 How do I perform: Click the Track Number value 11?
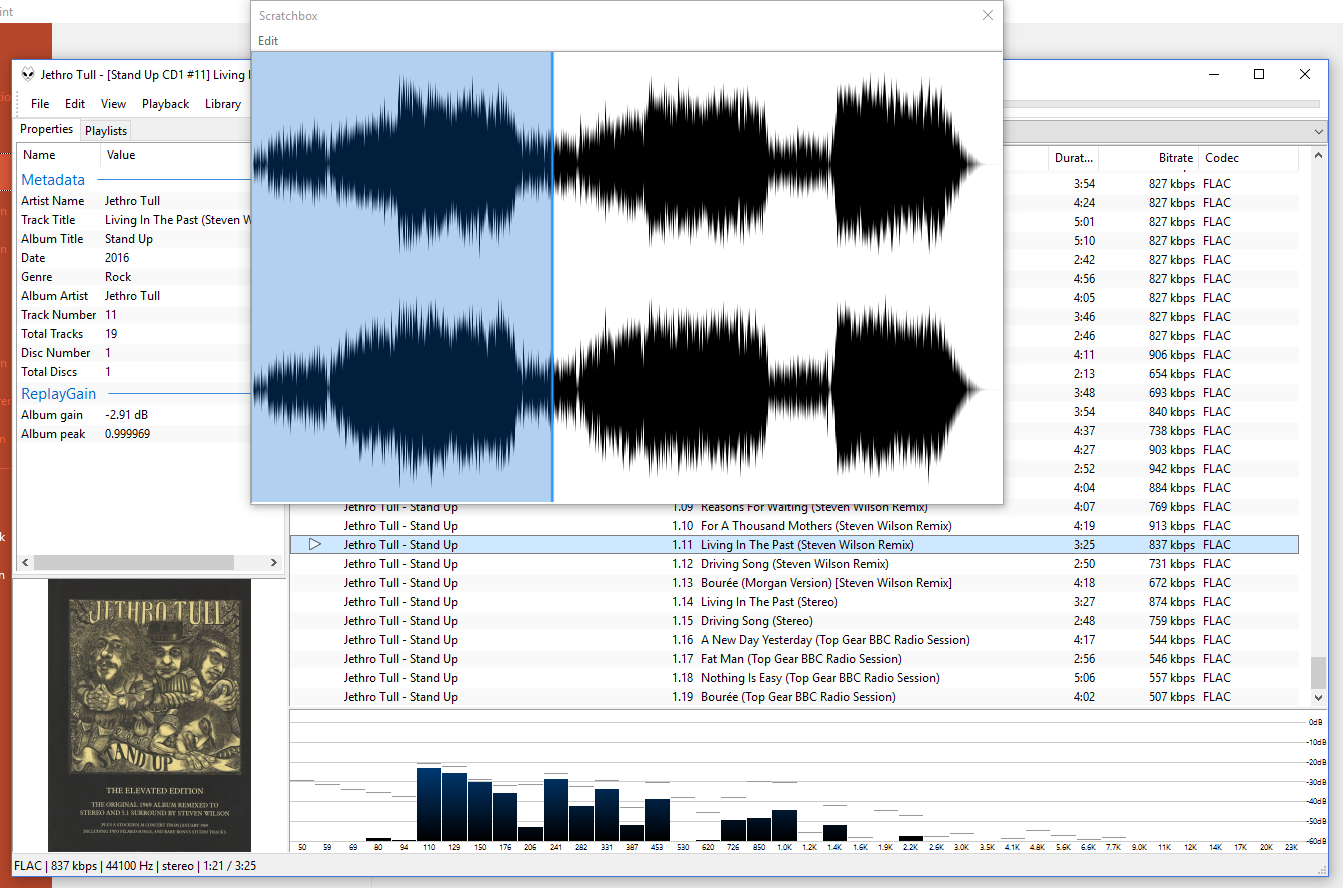111,315
